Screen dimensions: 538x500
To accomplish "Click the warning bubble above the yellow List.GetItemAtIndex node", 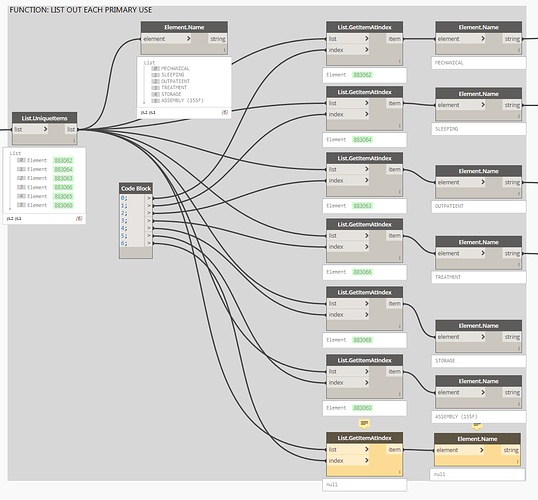I will coord(364,424).
